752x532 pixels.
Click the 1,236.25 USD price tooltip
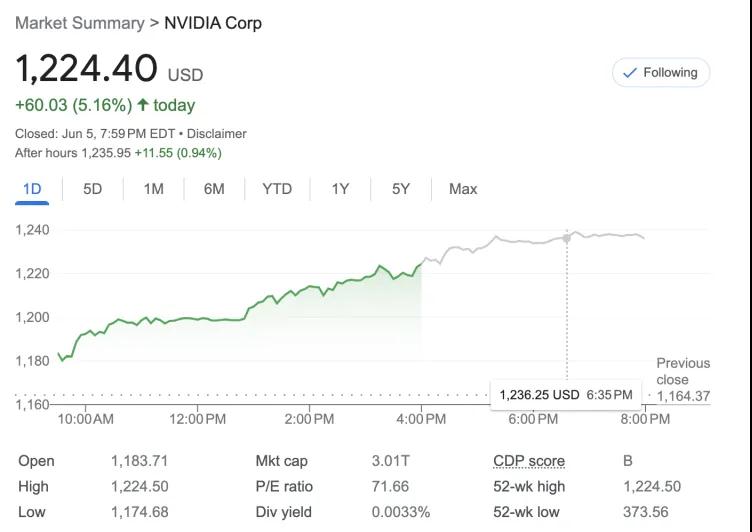pyautogui.click(x=565, y=395)
